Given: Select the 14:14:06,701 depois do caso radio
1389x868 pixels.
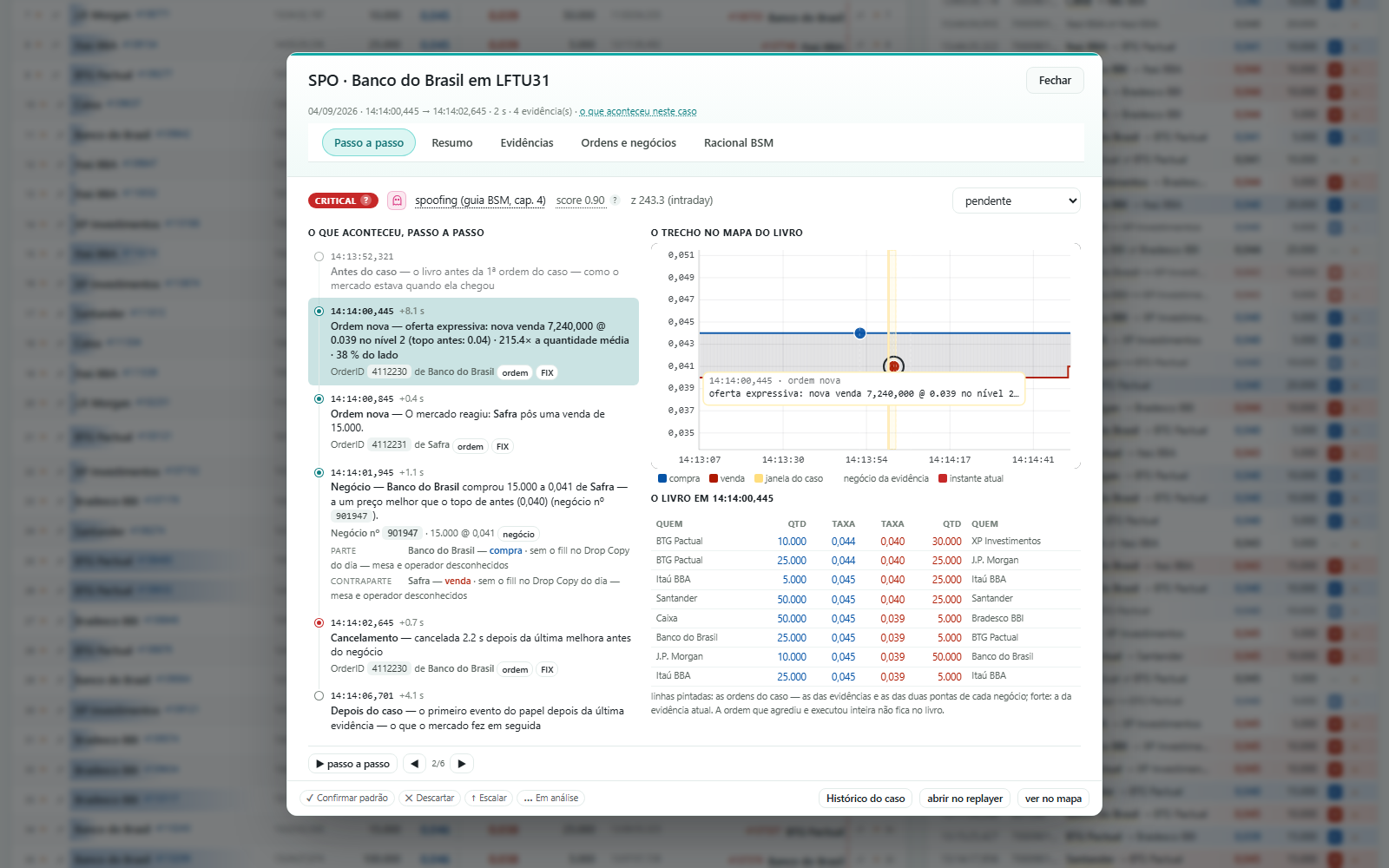Looking at the screenshot, I should [x=319, y=696].
